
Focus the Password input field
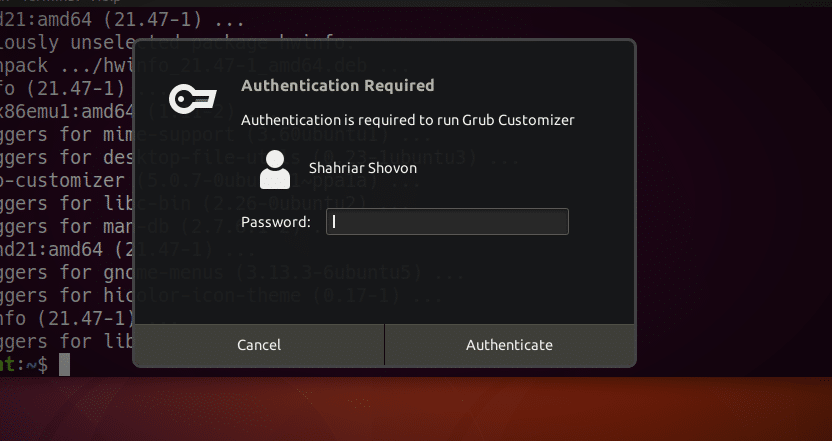pos(447,222)
